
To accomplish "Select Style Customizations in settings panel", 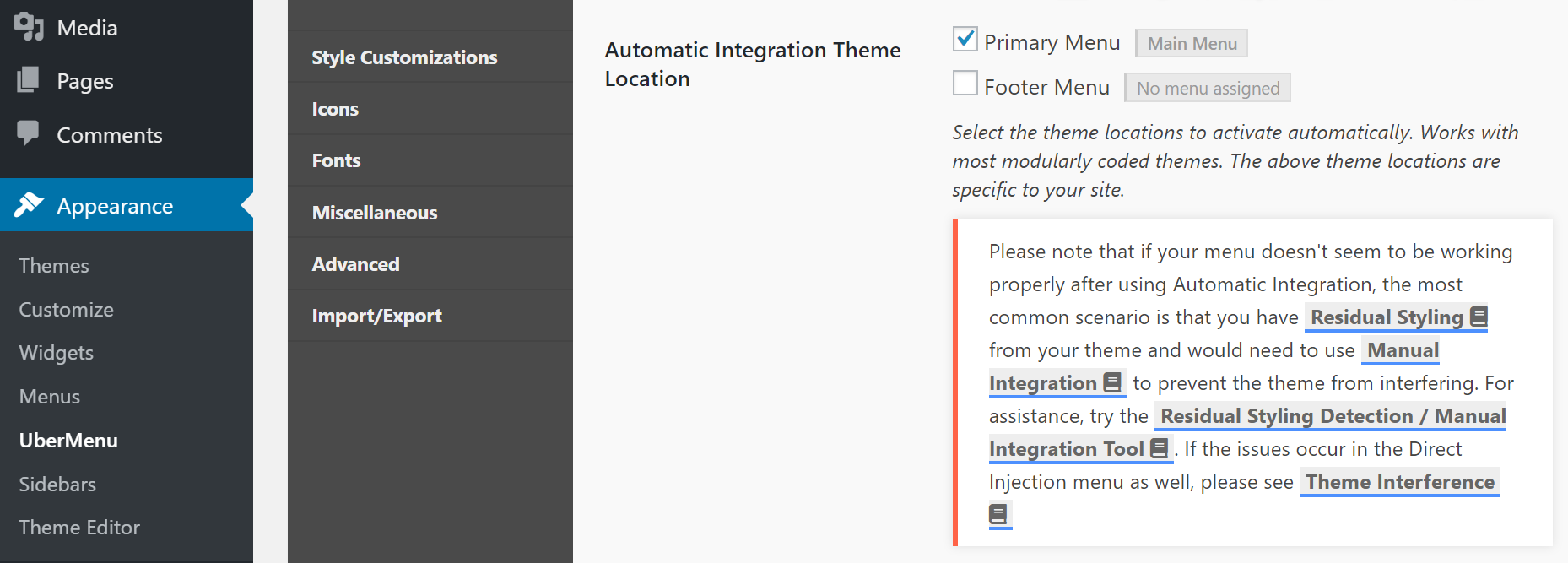I will point(404,57).
